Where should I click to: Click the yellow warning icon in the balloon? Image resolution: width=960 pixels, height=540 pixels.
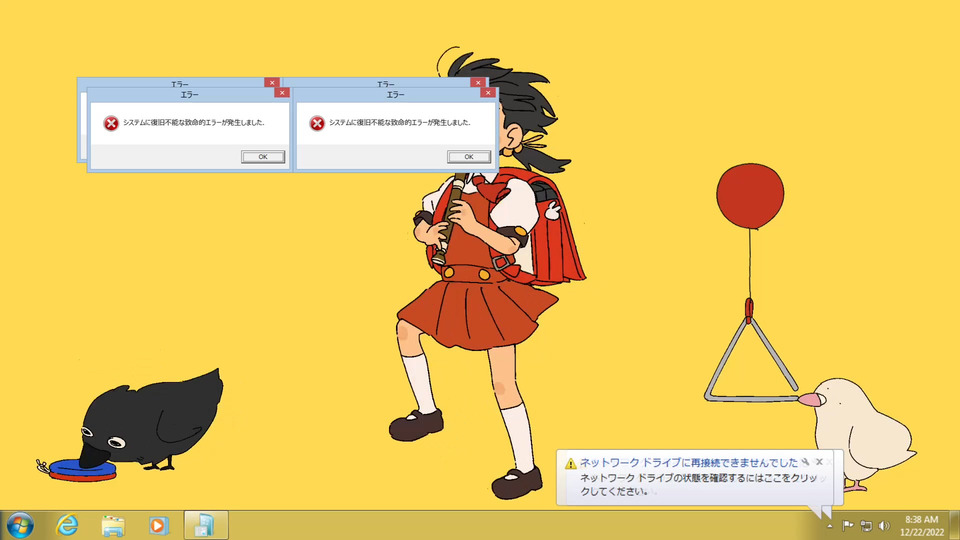[571, 463]
